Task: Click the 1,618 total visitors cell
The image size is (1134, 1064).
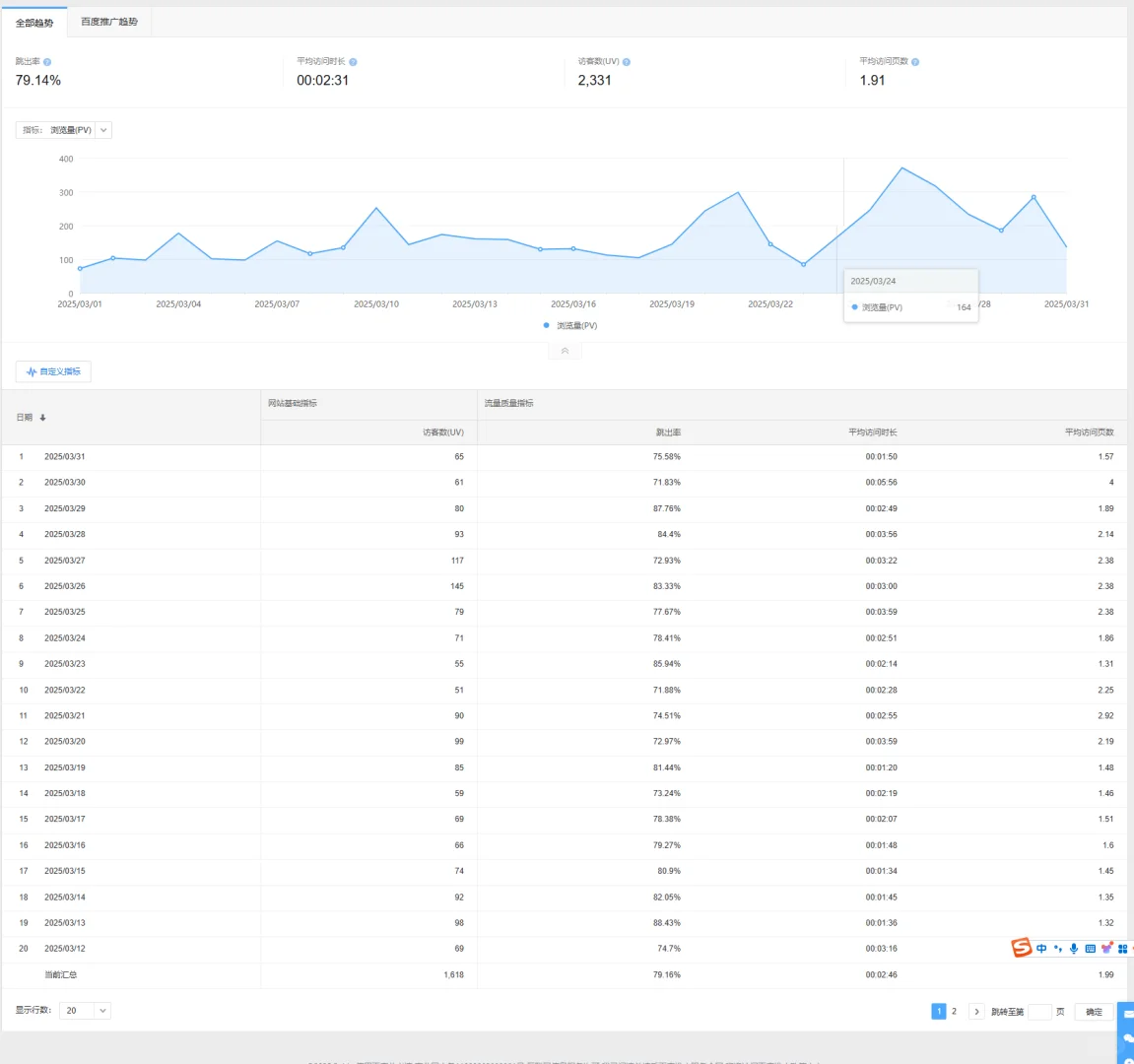Action: 453,975
